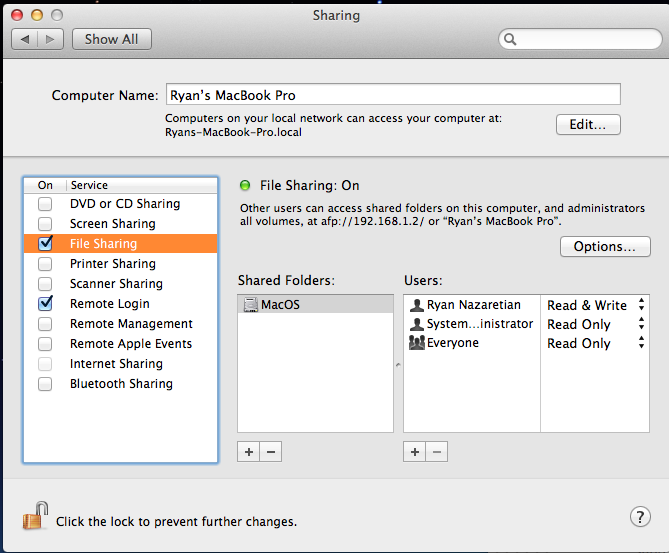Screen dimensions: 669x553
Task: Click the open lock icon
Action: tap(35, 516)
